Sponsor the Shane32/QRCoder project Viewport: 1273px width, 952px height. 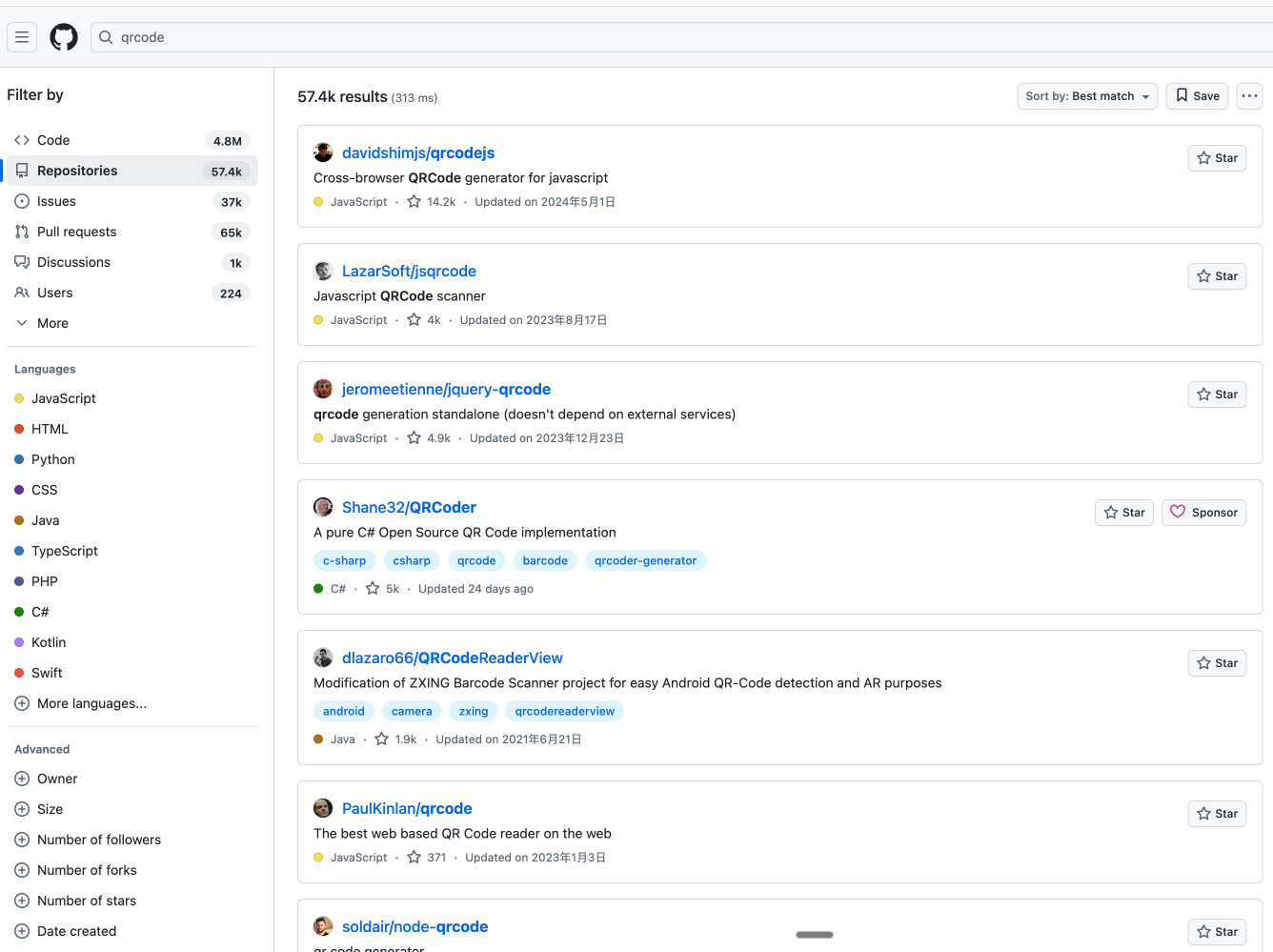click(1204, 513)
